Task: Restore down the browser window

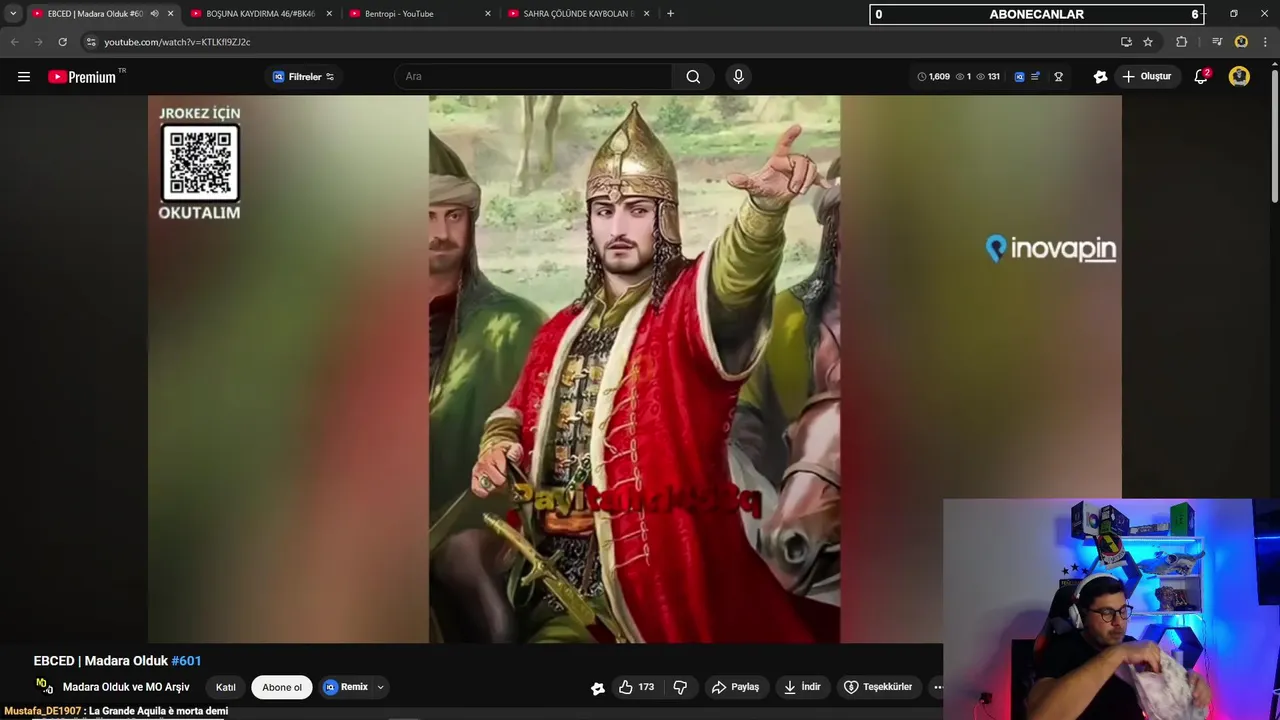Action: coord(1233,14)
